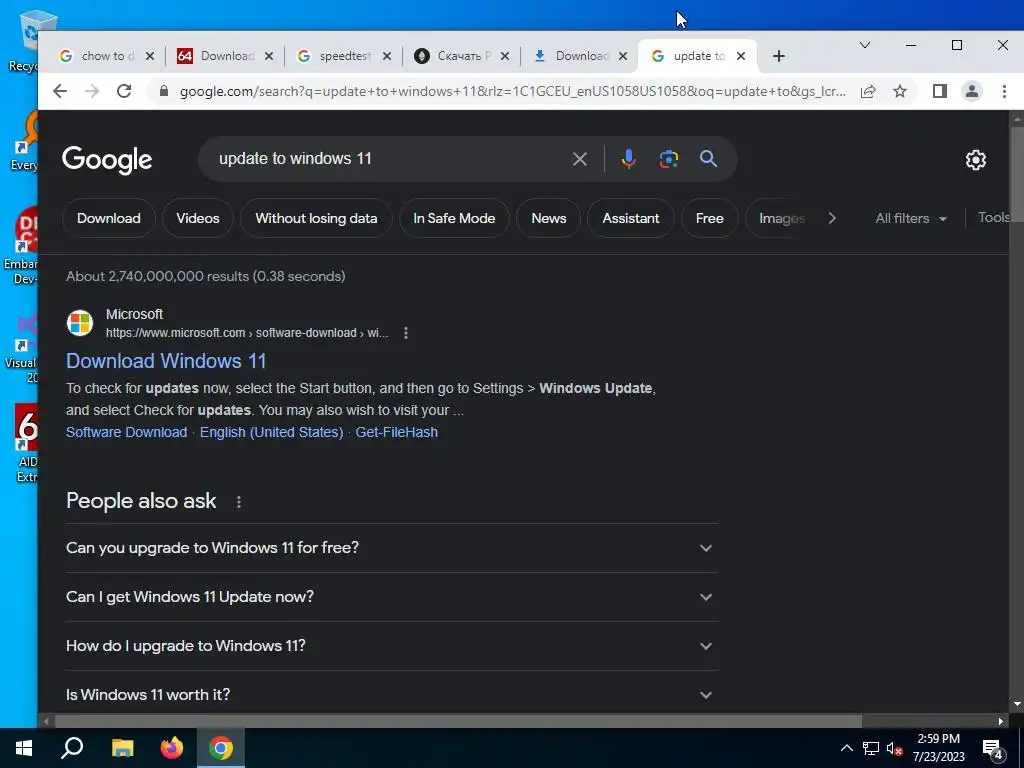1024x768 pixels.
Task: Filter results by News
Action: [549, 218]
